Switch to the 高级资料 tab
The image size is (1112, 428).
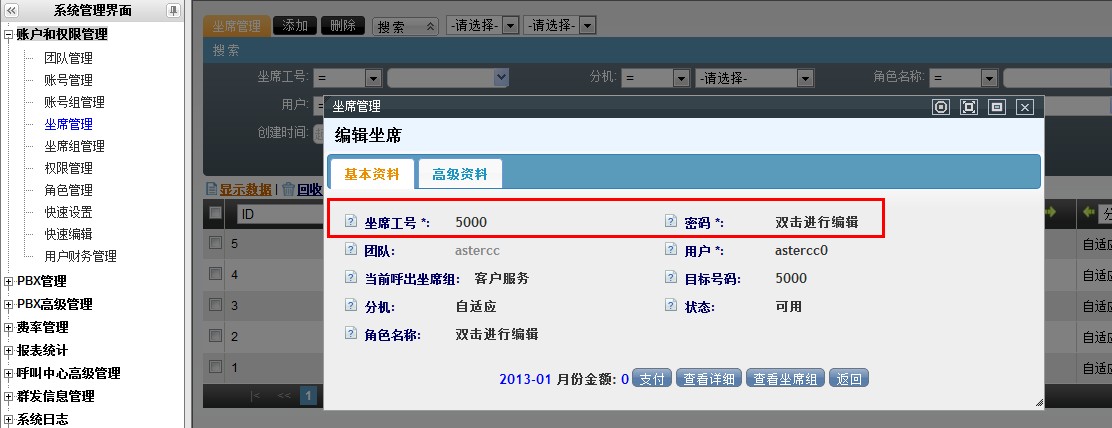pos(460,174)
